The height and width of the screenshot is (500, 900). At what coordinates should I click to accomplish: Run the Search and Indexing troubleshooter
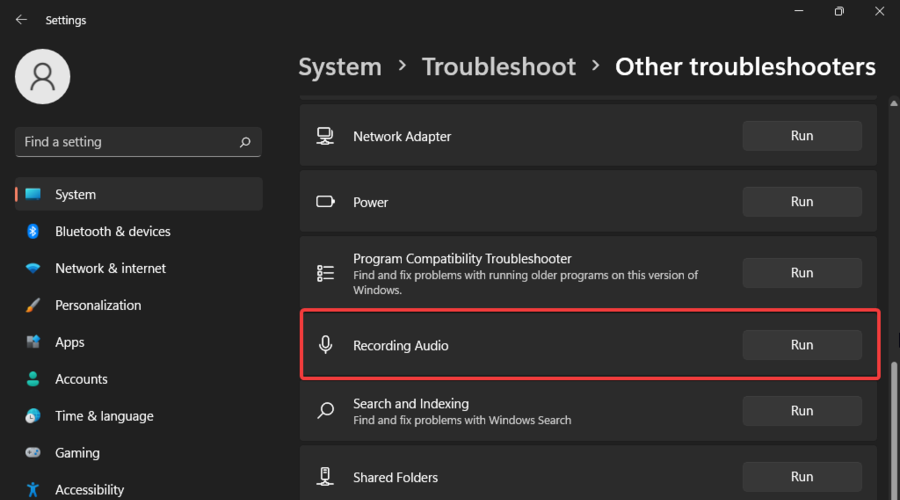pos(801,411)
